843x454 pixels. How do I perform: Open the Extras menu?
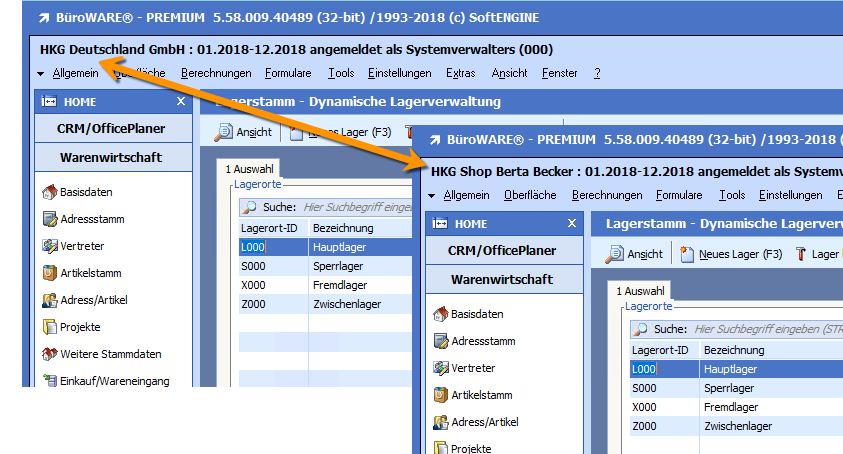460,73
